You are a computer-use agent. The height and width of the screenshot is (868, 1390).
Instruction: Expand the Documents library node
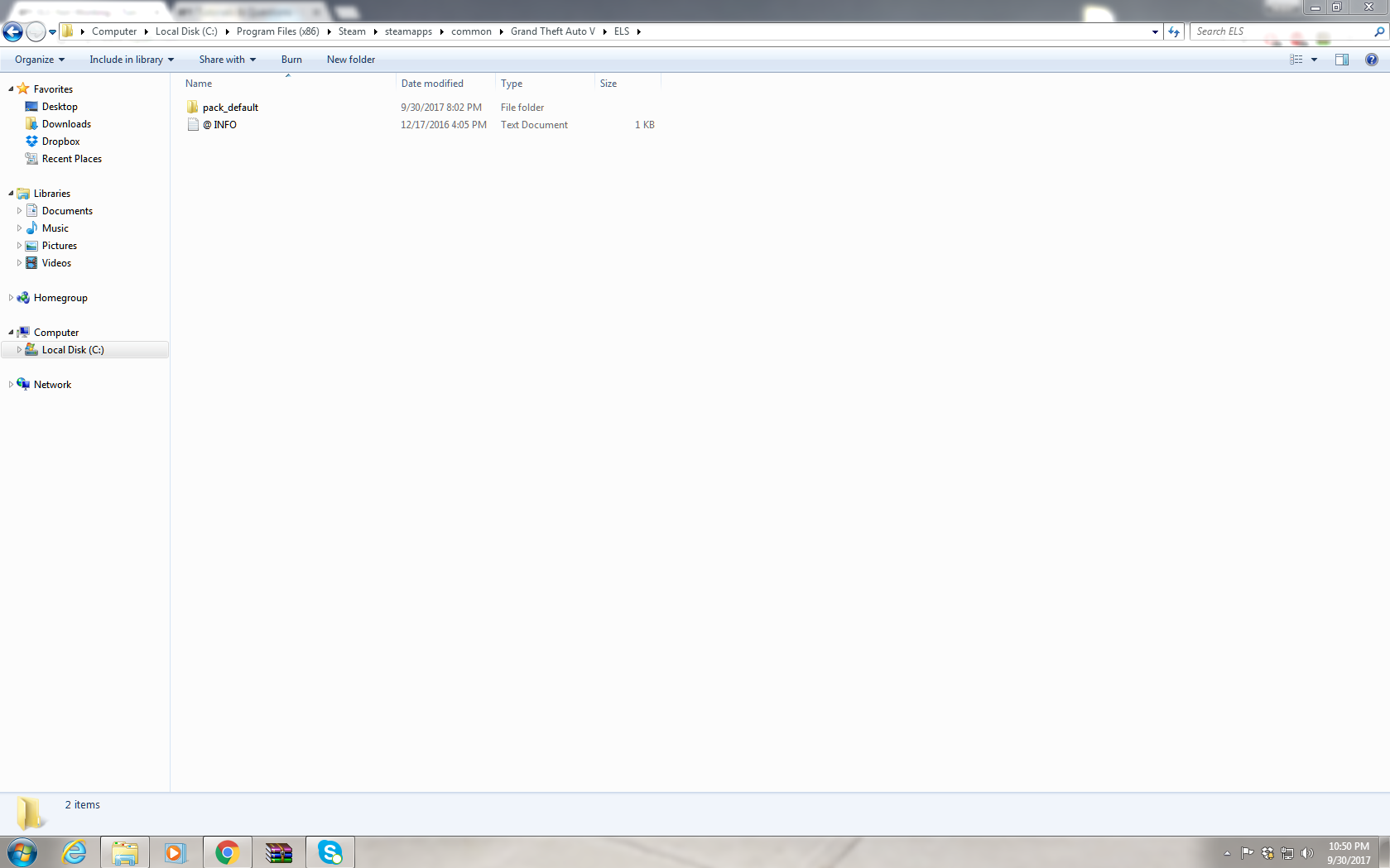[x=19, y=211]
